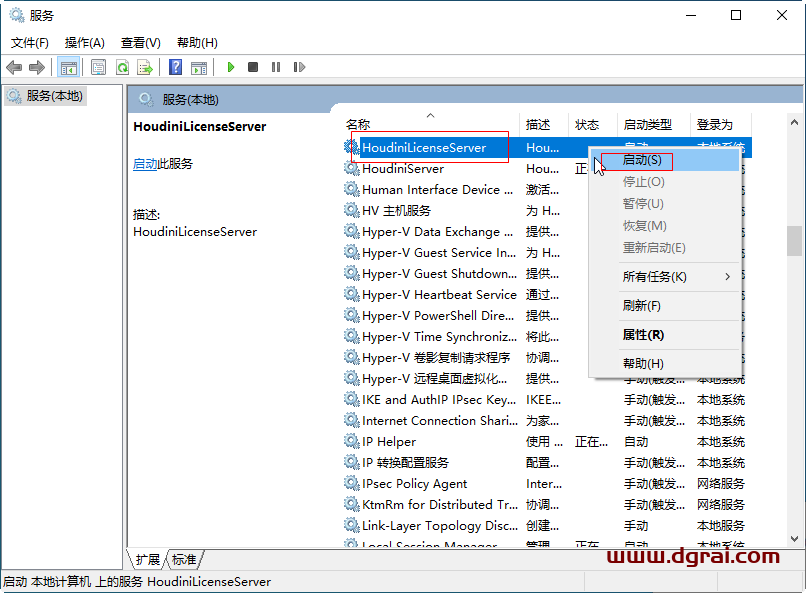
Task: Click gear icon beside IP Helper
Action: click(352, 441)
